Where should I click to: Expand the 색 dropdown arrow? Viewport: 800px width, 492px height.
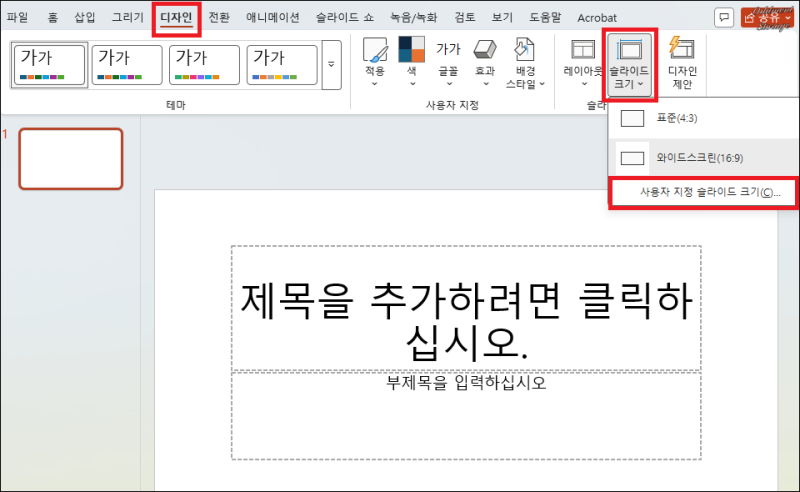(412, 84)
